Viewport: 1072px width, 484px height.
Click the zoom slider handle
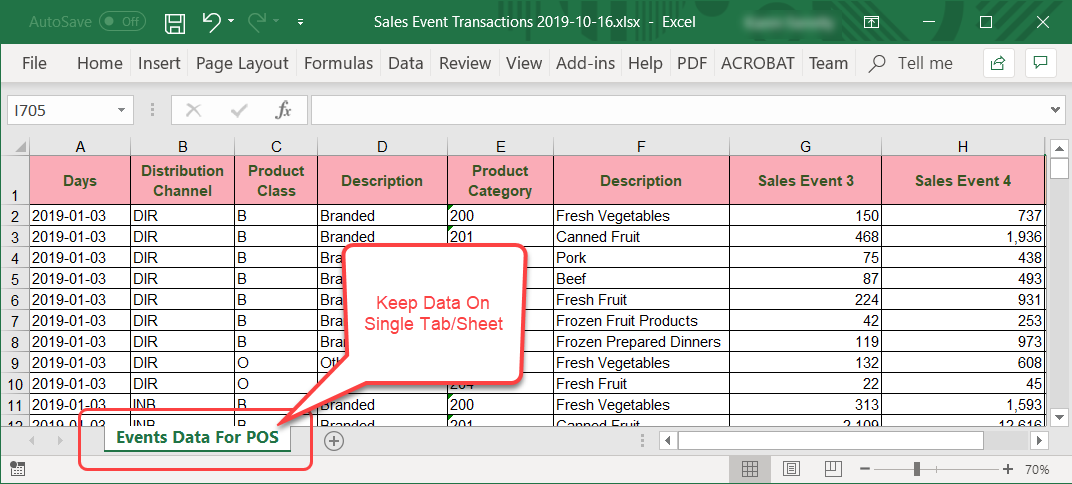click(x=916, y=468)
